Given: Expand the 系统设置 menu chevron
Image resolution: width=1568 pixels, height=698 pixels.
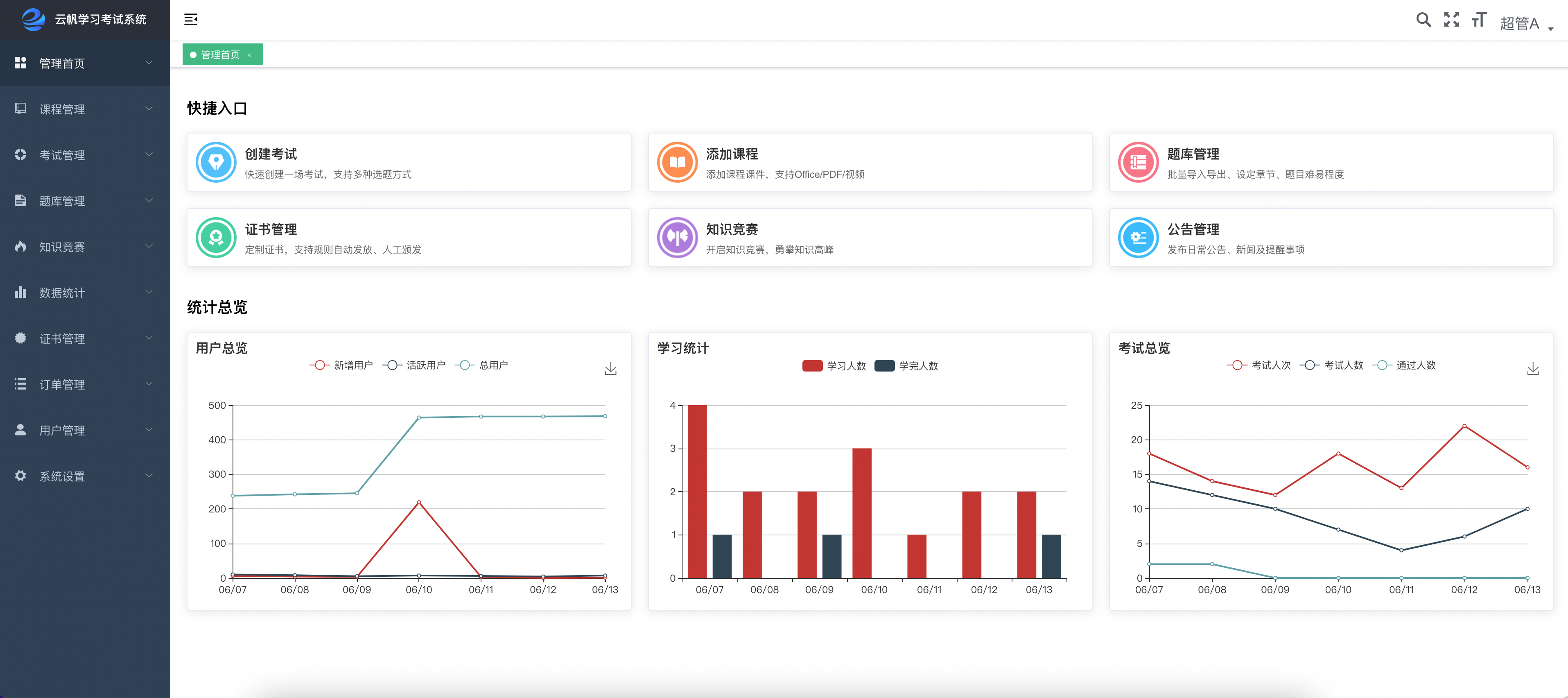Looking at the screenshot, I should tap(149, 476).
